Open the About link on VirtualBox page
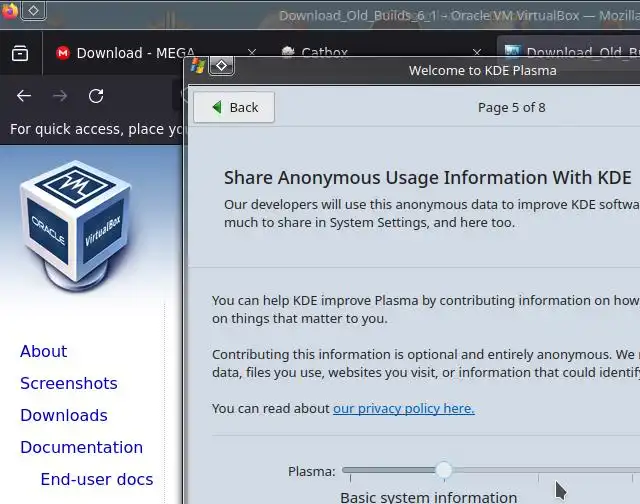This screenshot has height=504, width=640. tap(44, 351)
